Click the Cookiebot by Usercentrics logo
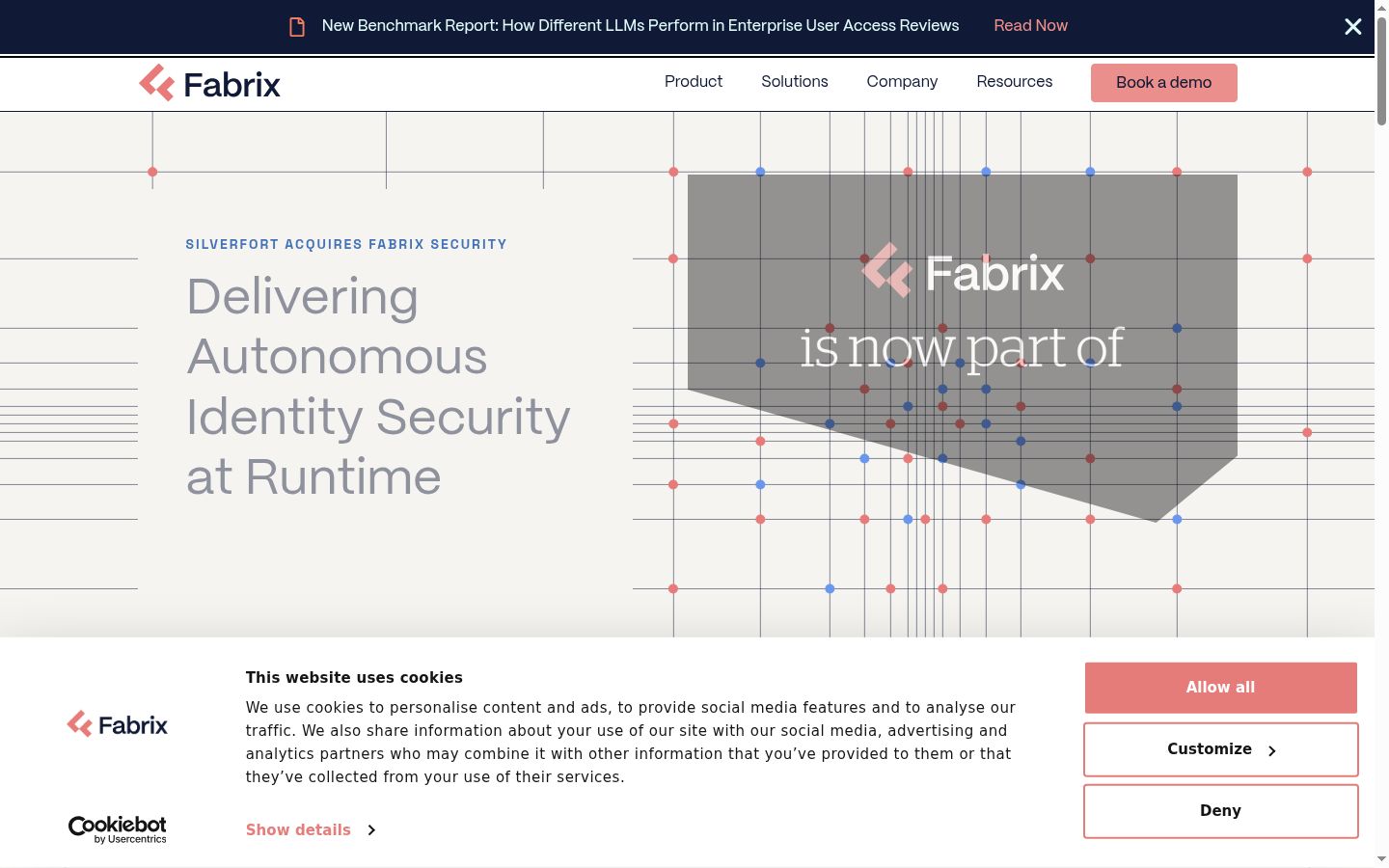Image resolution: width=1389 pixels, height=868 pixels. 118,829
